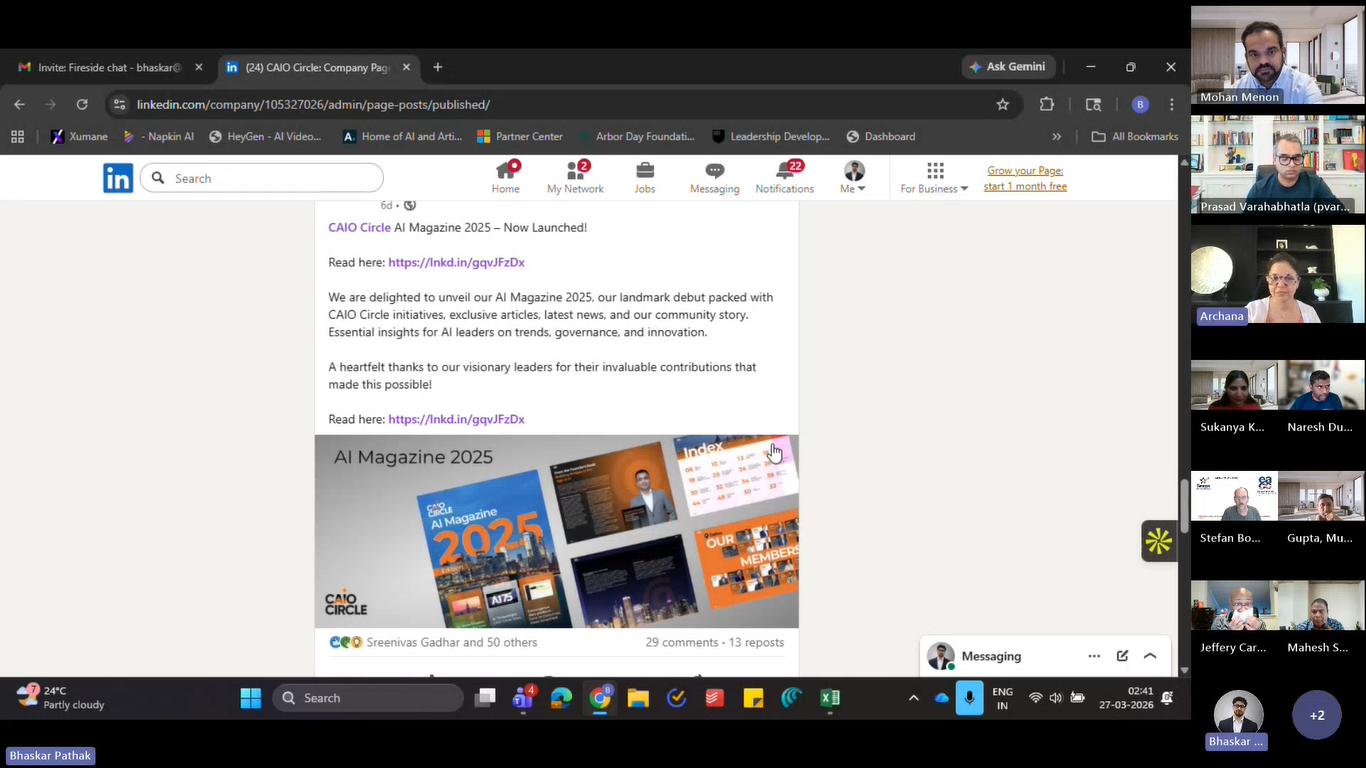Image resolution: width=1366 pixels, height=768 pixels.
Task: View site information icon in address bar
Action: pyautogui.click(x=120, y=104)
